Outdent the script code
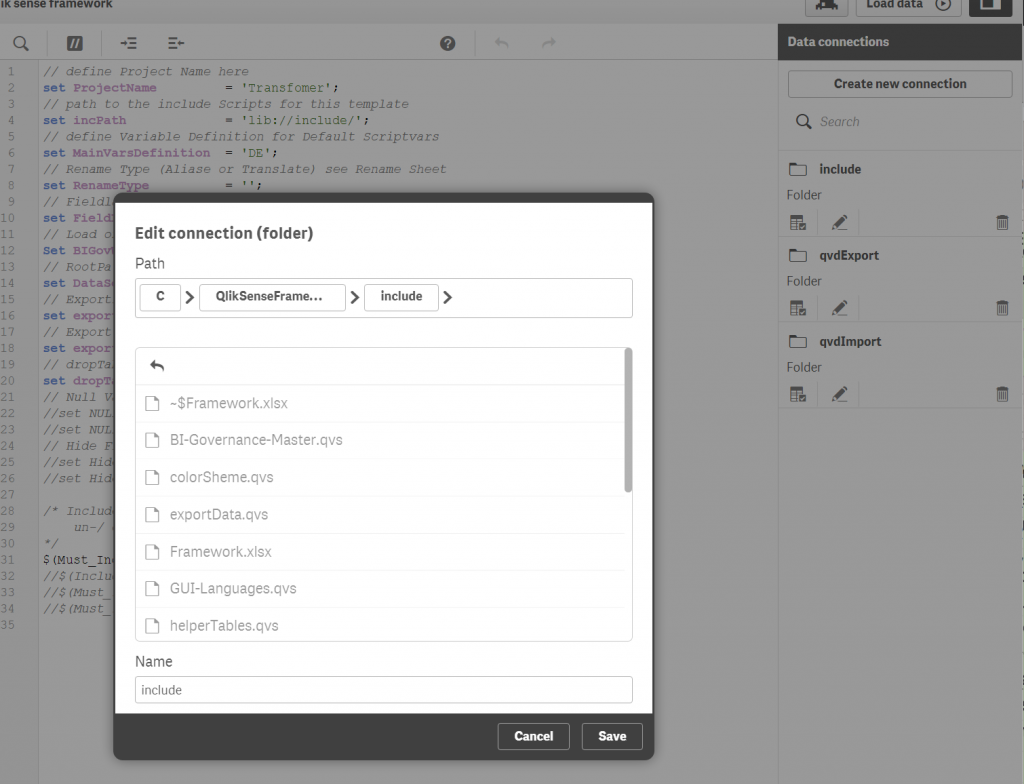The width and height of the screenshot is (1024, 784). coord(175,43)
